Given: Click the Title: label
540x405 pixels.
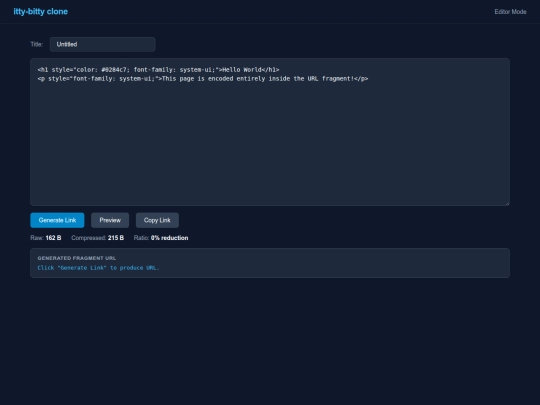Looking at the screenshot, I should 37,44.
